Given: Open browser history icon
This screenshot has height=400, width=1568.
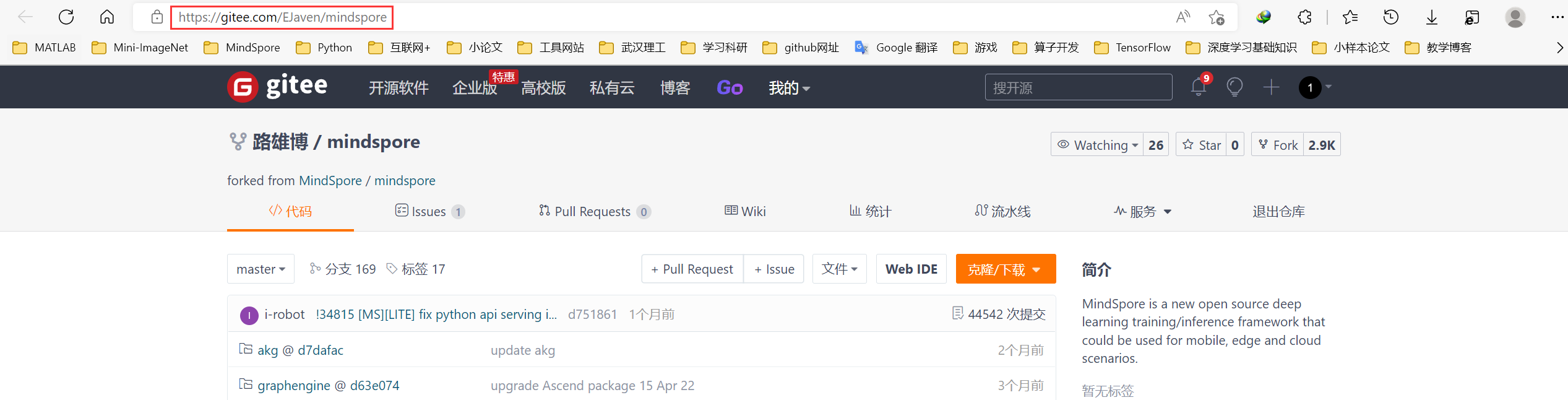Looking at the screenshot, I should coord(1391,17).
